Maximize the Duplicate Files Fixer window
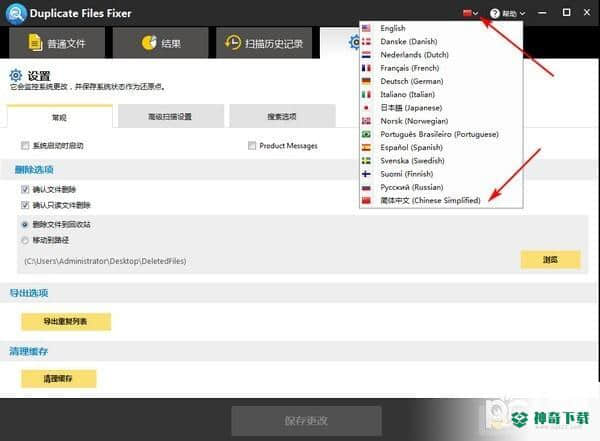The height and width of the screenshot is (441, 600). click(x=566, y=13)
